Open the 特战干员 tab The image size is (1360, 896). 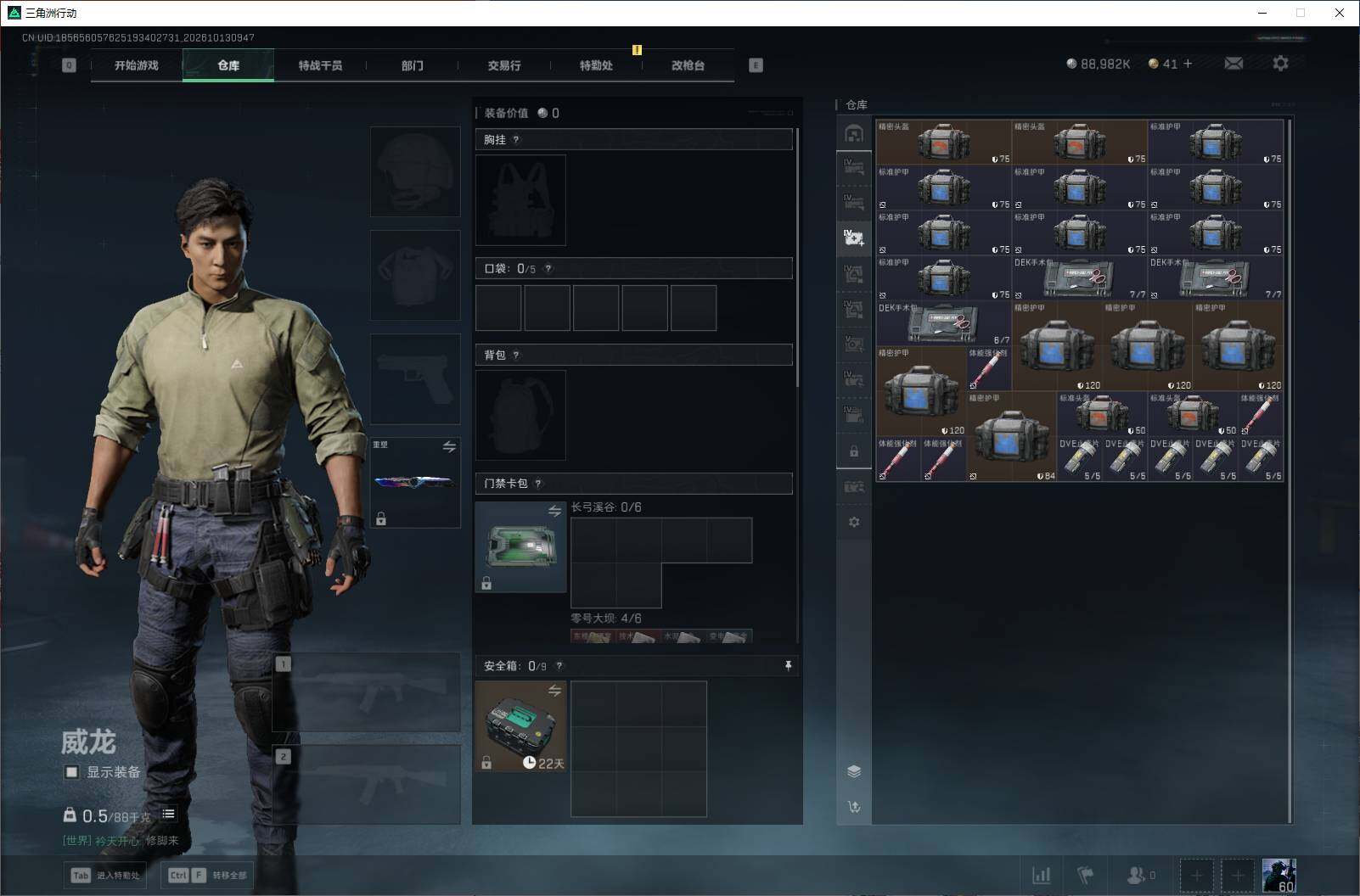click(320, 65)
